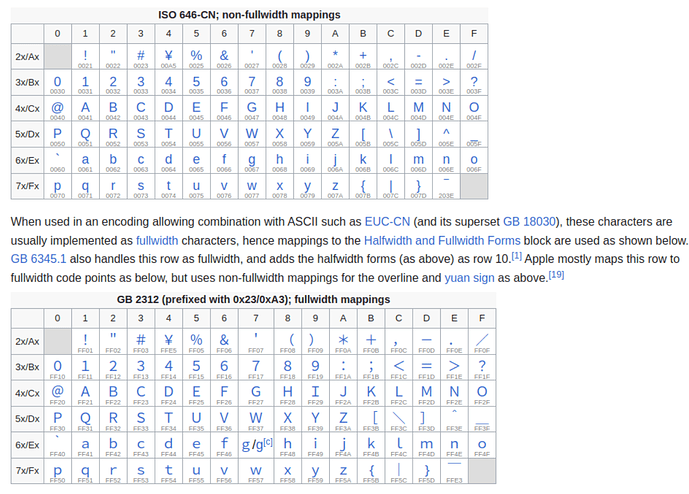
Task: Click the GB 18030 link
Action: click(x=528, y=221)
